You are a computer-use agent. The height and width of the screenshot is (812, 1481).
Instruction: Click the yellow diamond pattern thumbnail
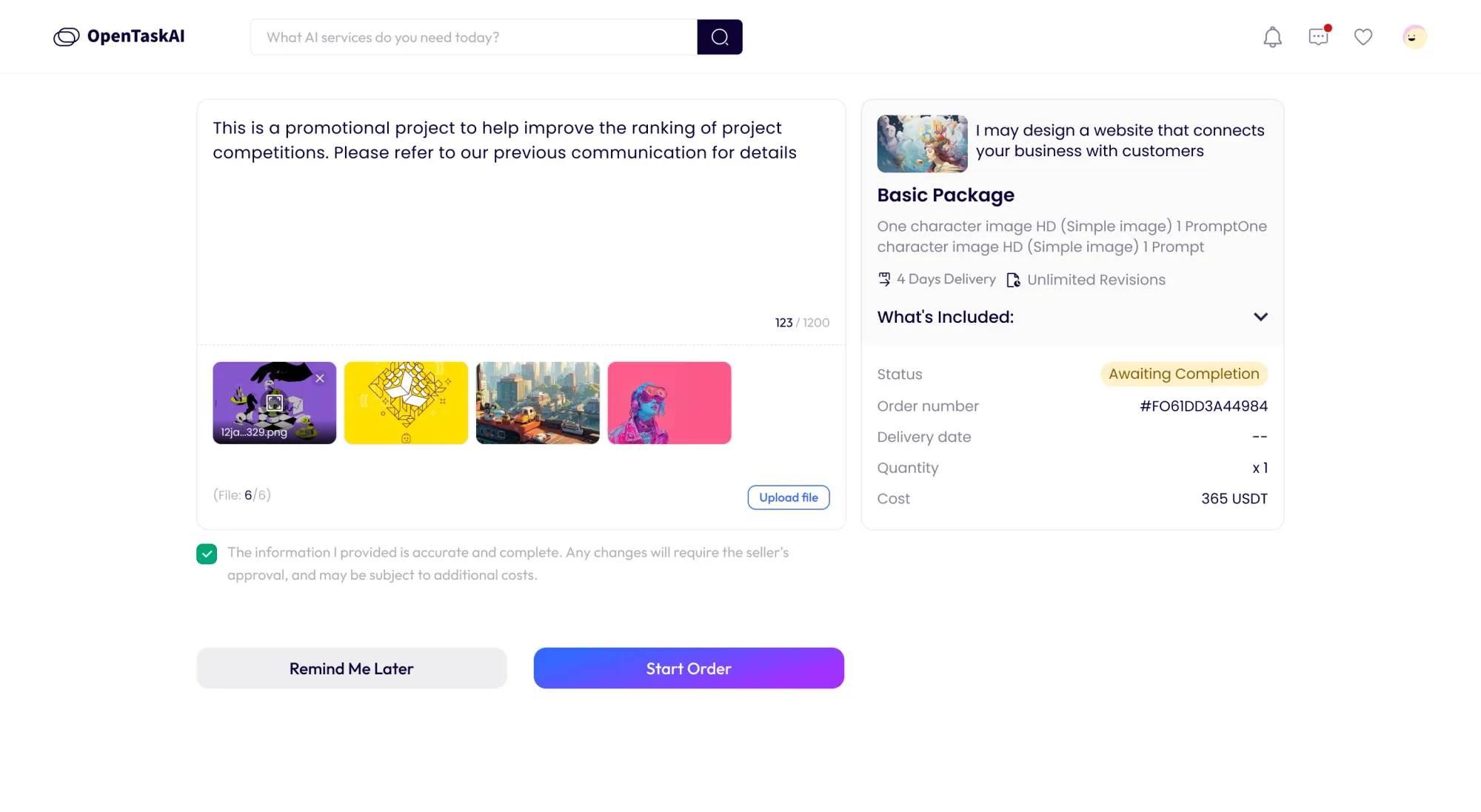405,402
